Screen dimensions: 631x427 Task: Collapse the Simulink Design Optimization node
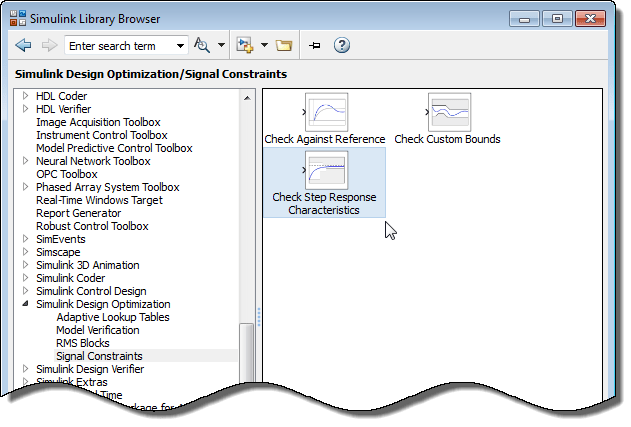[25, 303]
